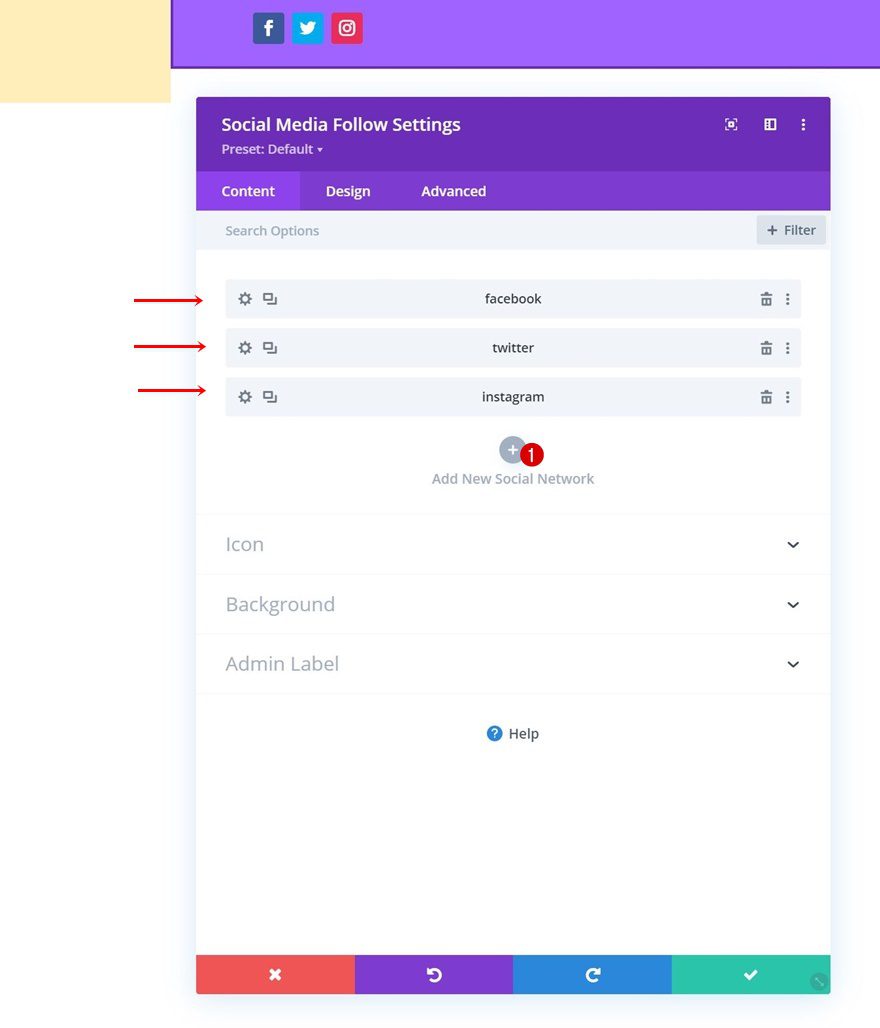The height and width of the screenshot is (1028, 880).
Task: Open more options for twitter item
Action: tap(788, 347)
